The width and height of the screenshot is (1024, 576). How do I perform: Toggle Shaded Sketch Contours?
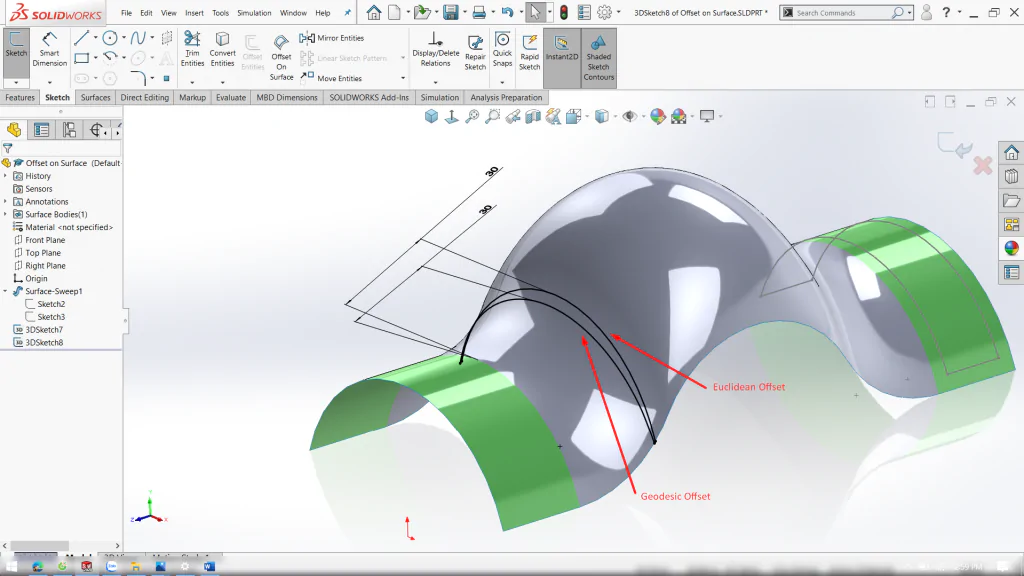point(598,57)
